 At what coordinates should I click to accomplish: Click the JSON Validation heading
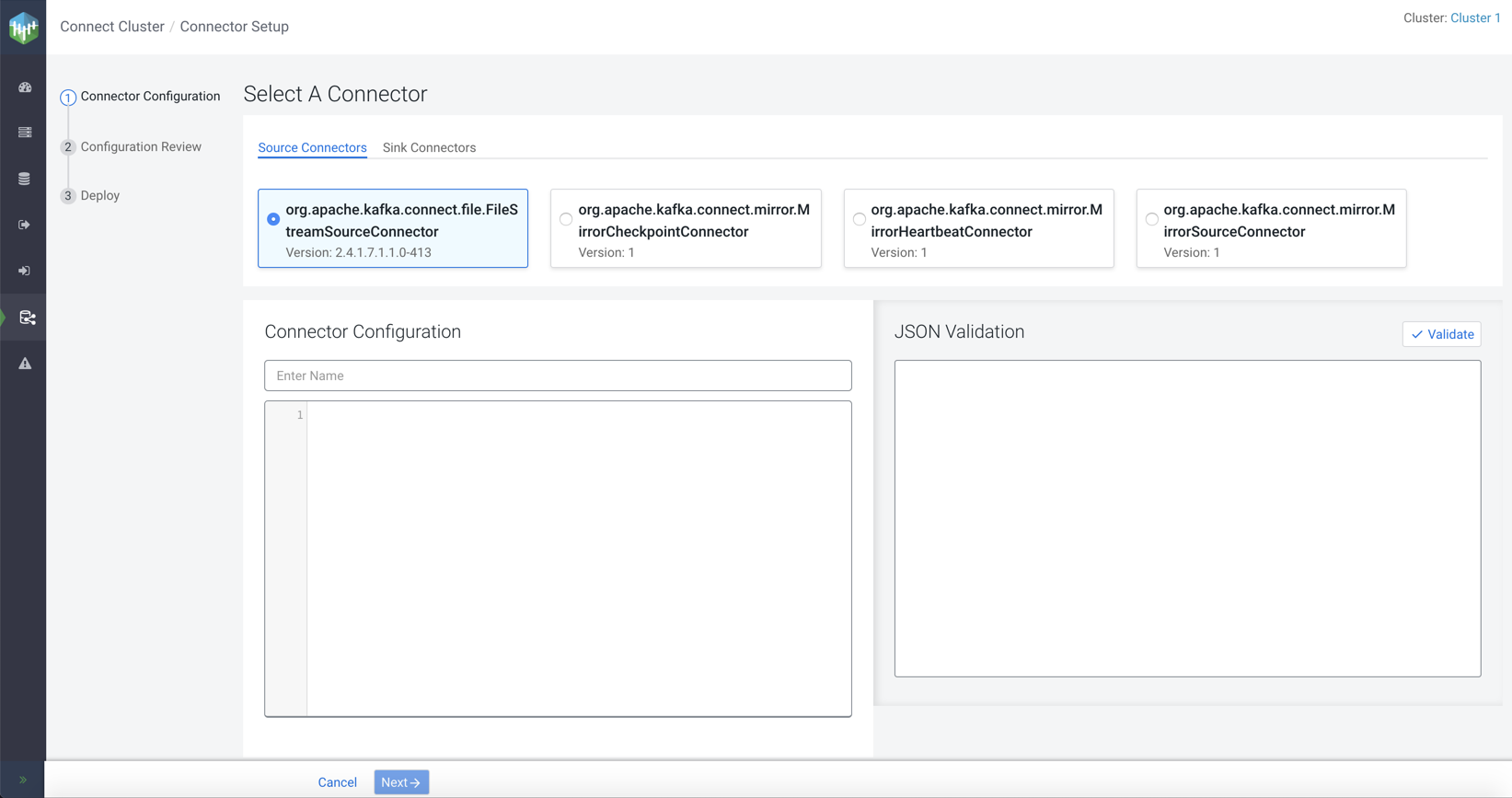[x=959, y=331]
